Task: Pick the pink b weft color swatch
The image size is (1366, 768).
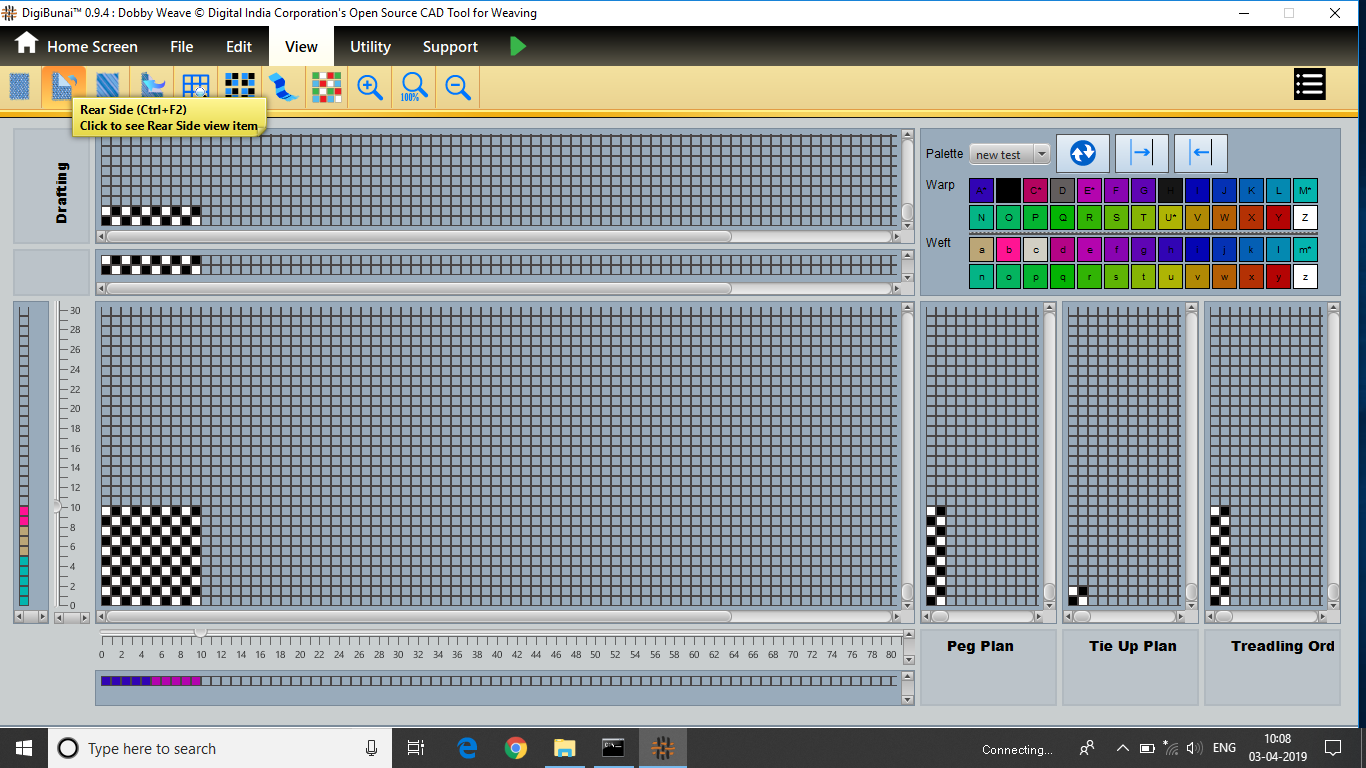Action: pos(1008,250)
